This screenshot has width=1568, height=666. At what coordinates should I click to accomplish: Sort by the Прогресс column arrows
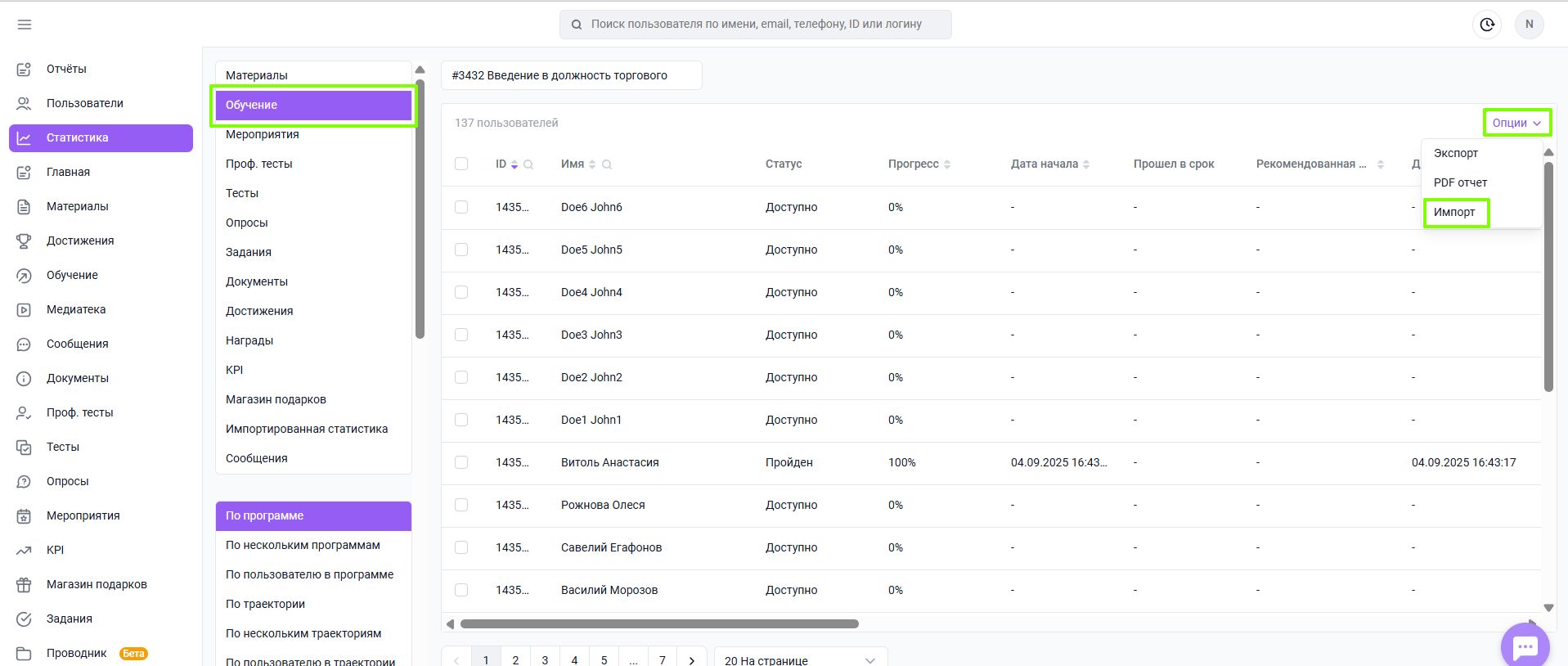(947, 164)
